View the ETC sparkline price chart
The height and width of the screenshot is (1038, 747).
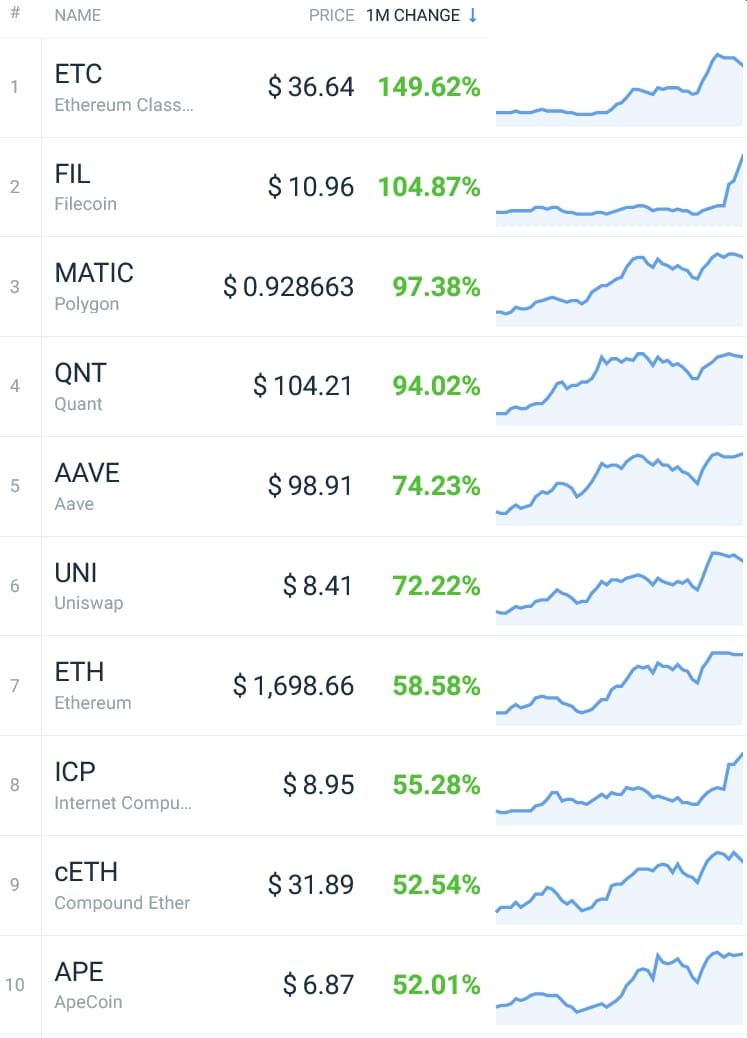[619, 89]
